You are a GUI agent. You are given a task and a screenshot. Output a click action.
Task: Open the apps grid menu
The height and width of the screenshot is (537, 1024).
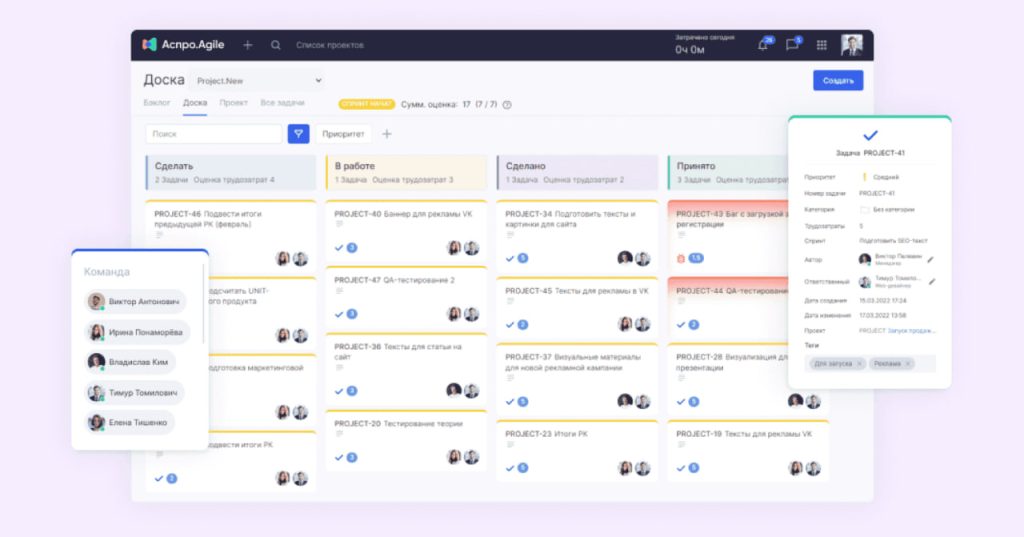(x=822, y=45)
